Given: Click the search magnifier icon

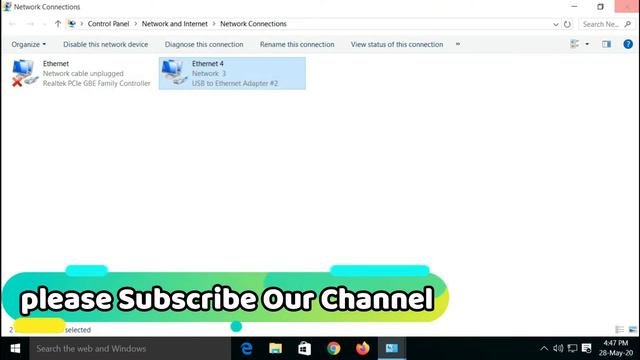Looking at the screenshot, I should coord(628,24).
